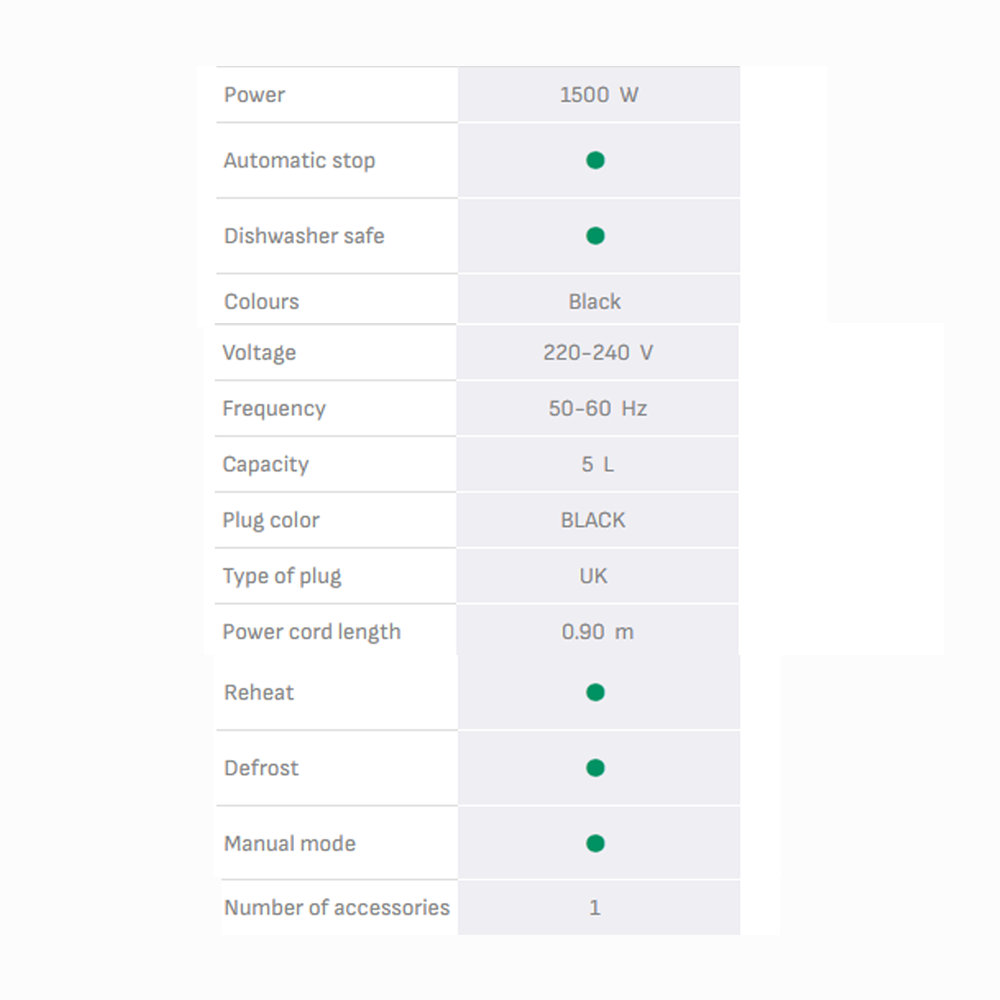This screenshot has width=1000, height=1000.
Task: Select the 220-240 V value
Action: tap(597, 352)
